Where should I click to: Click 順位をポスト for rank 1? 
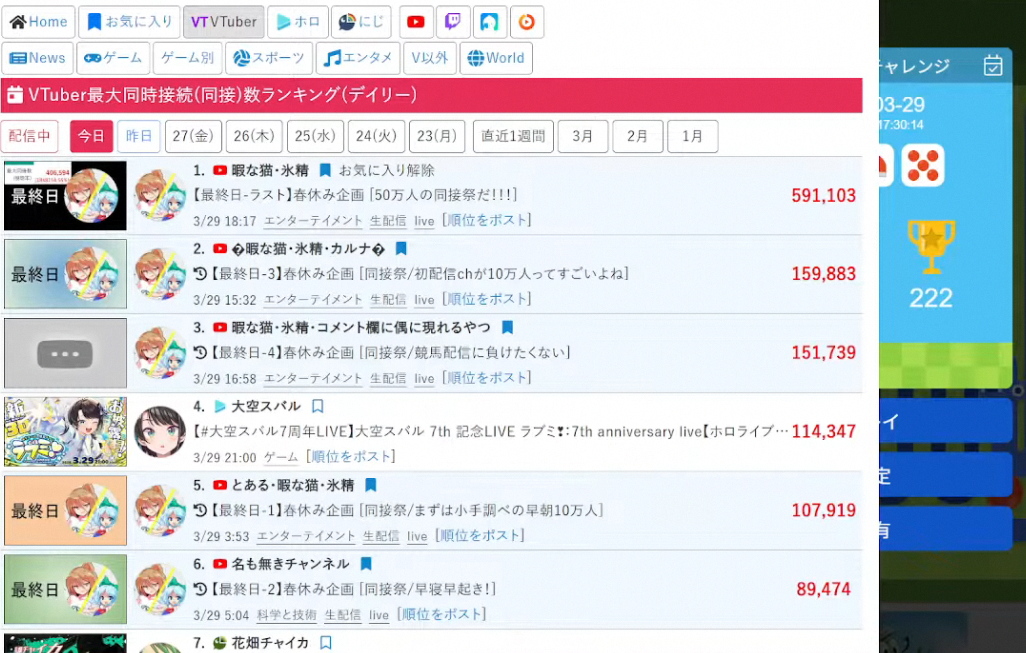(x=486, y=221)
